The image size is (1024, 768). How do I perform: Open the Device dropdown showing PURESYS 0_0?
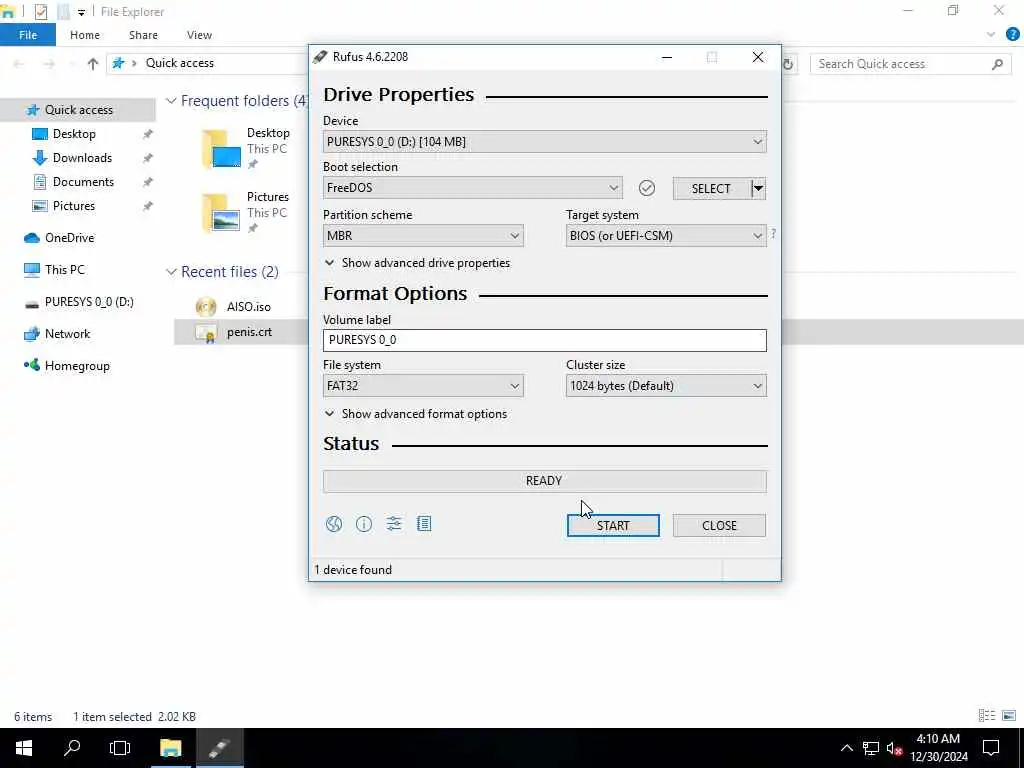point(545,142)
